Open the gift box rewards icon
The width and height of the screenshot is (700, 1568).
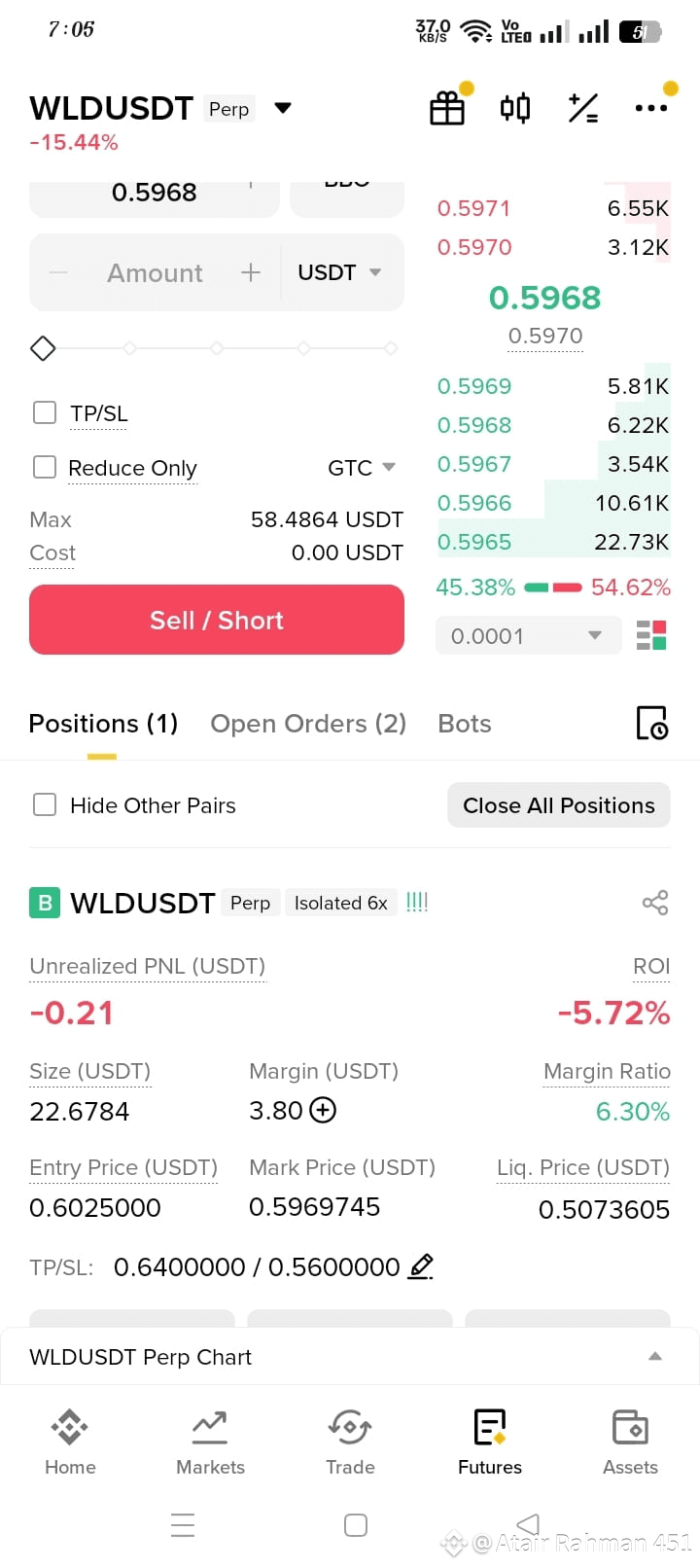tap(447, 108)
